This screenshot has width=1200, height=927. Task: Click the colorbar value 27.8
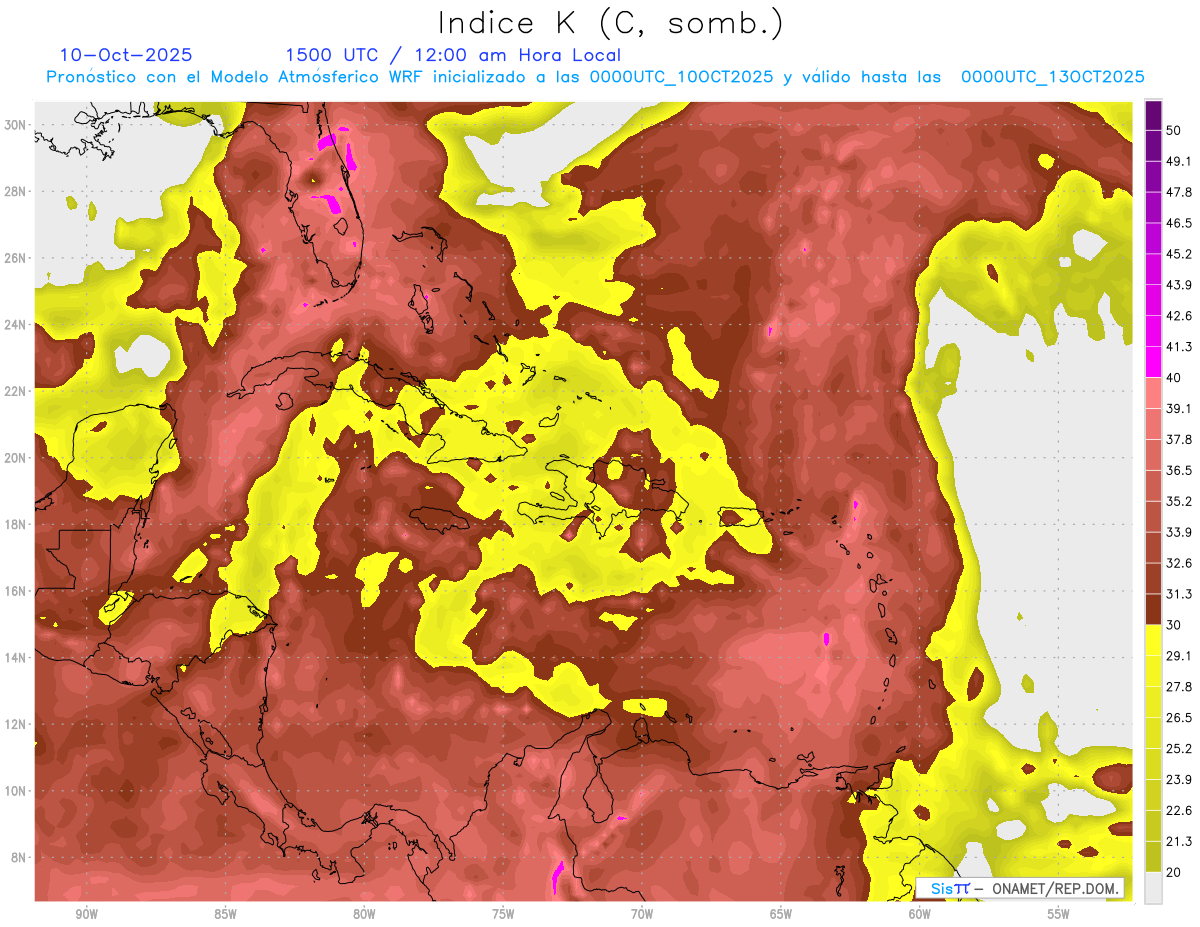pyautogui.click(x=1179, y=687)
